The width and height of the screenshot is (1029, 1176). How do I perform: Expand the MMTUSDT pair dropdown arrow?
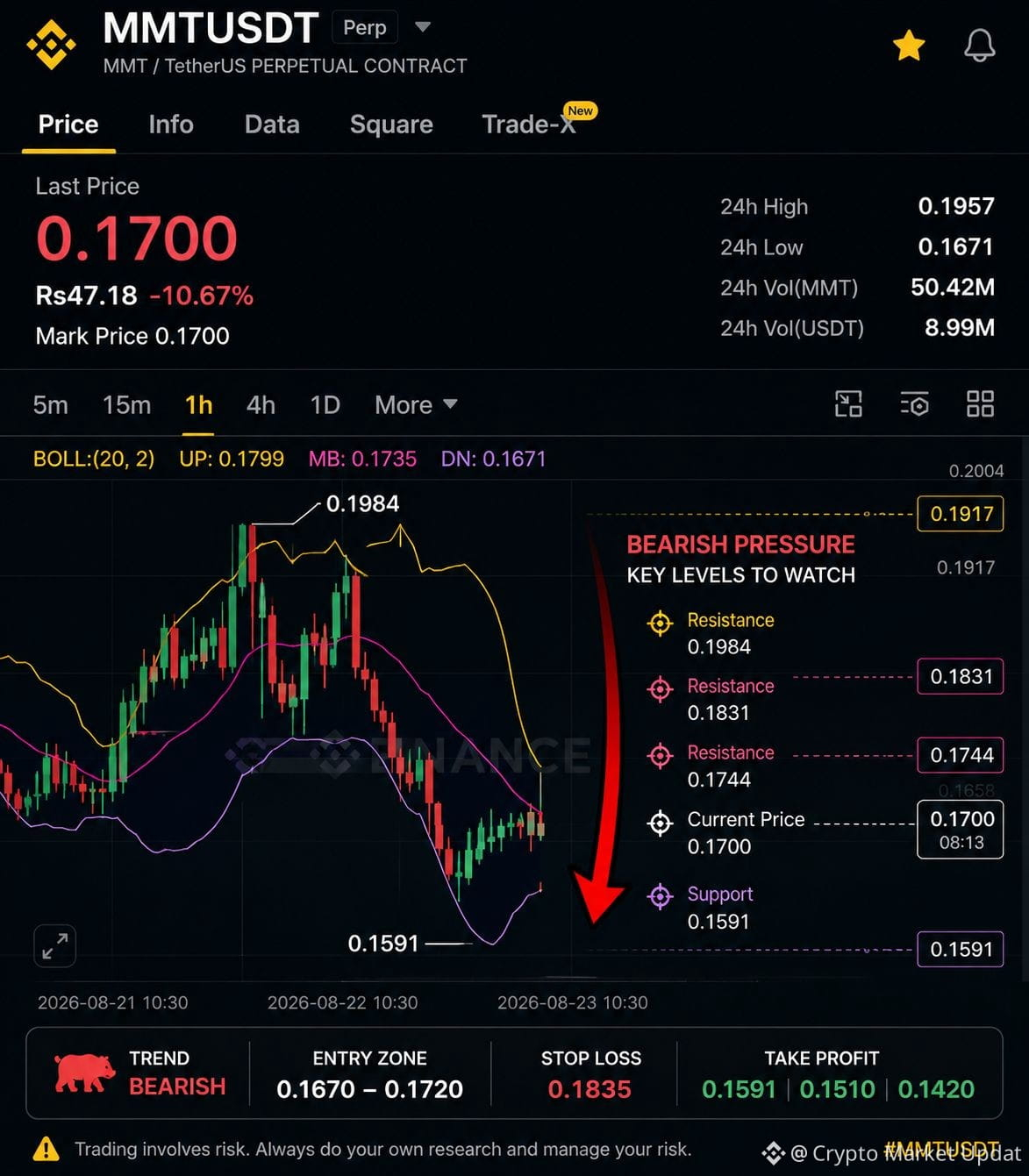(x=423, y=27)
